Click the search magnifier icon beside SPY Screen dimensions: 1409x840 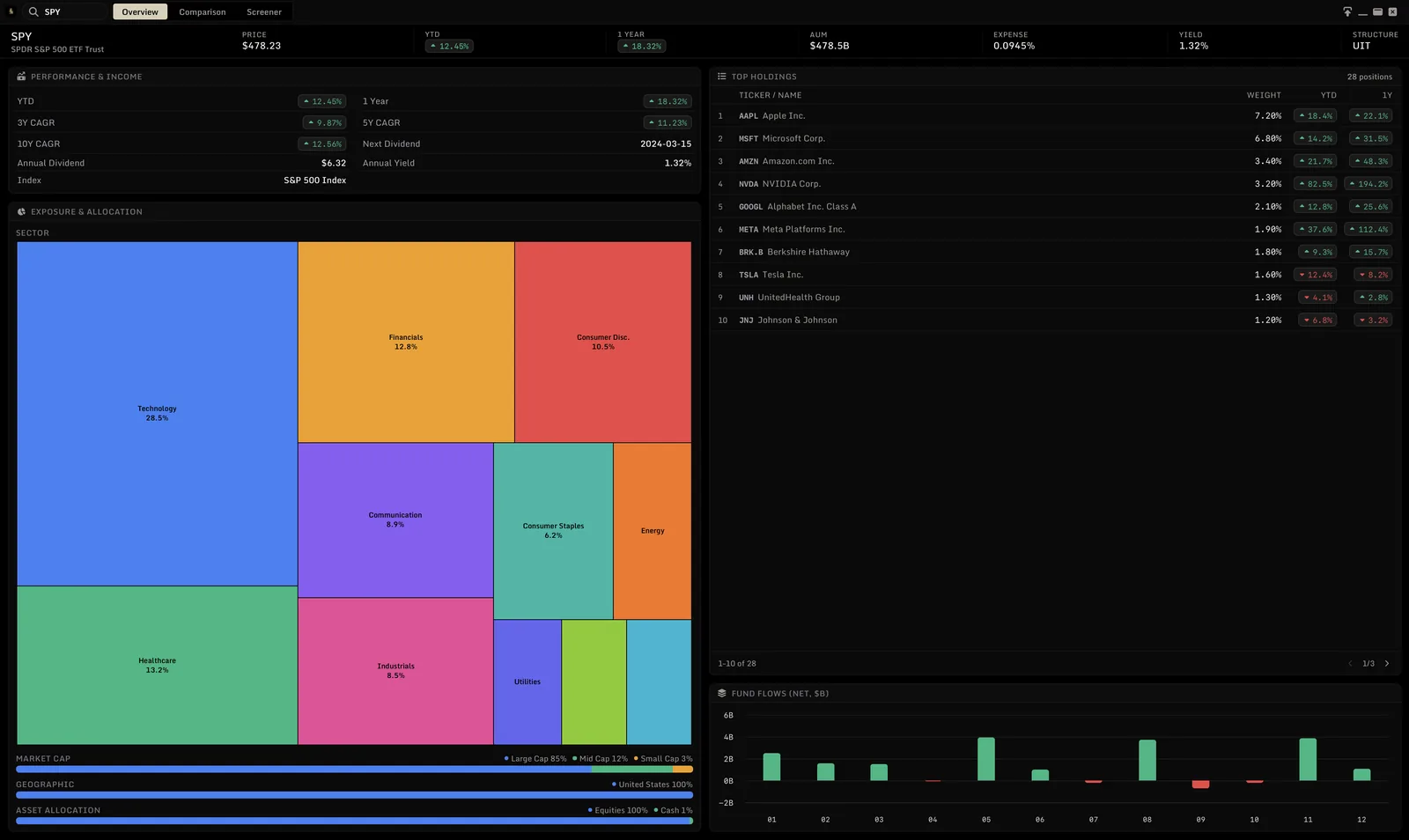(x=33, y=11)
